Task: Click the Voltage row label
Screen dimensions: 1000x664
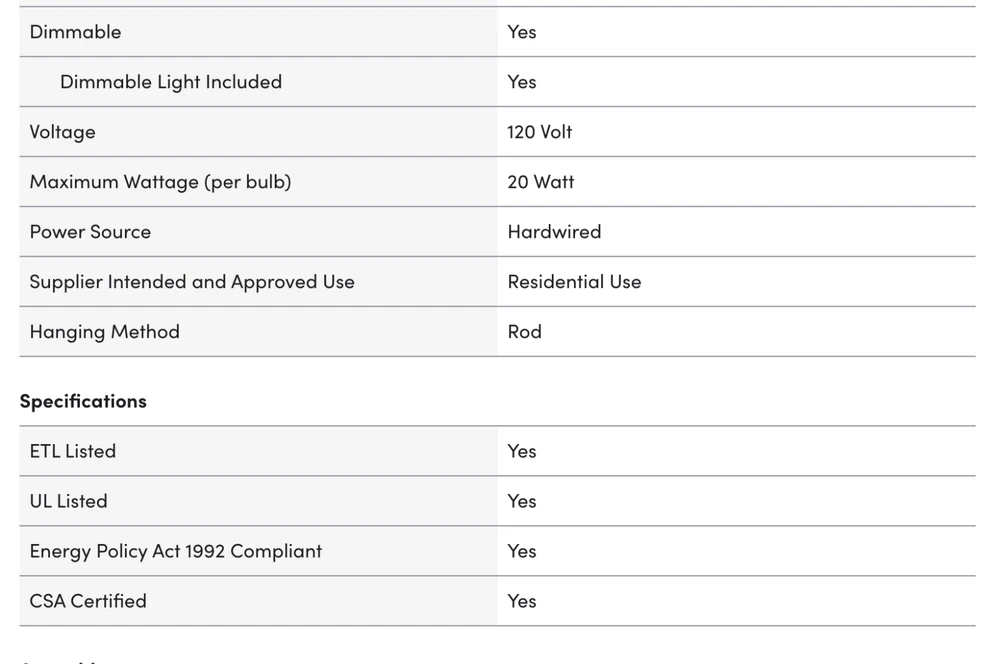Action: point(62,132)
